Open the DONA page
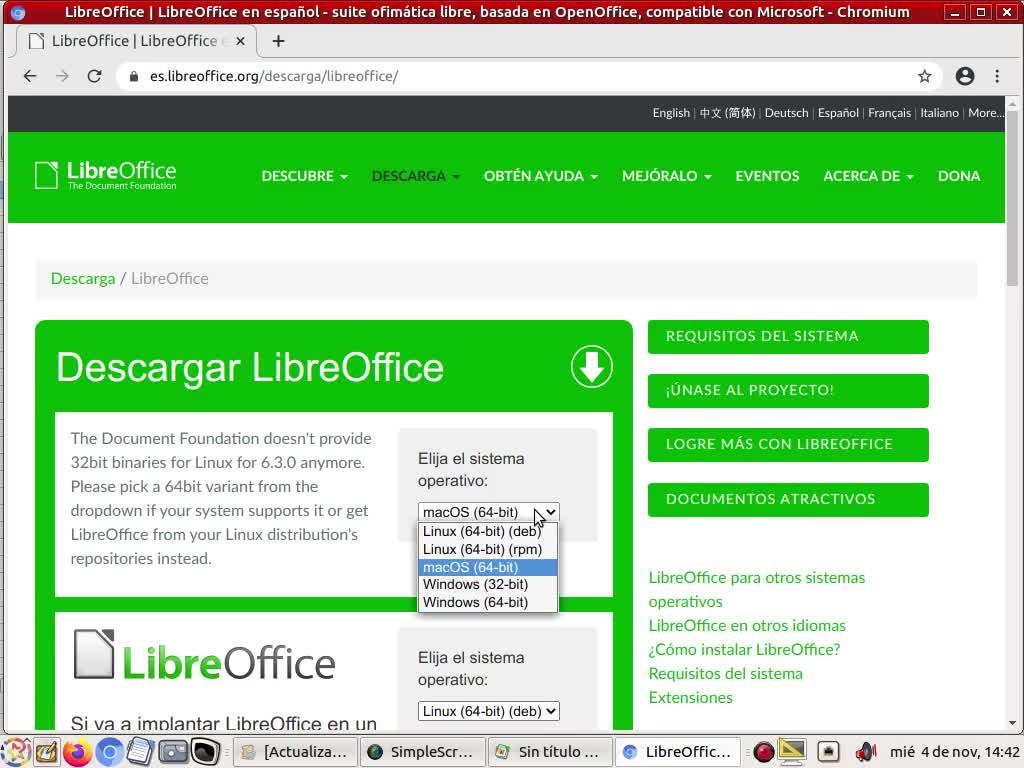The image size is (1024, 768). 959,176
